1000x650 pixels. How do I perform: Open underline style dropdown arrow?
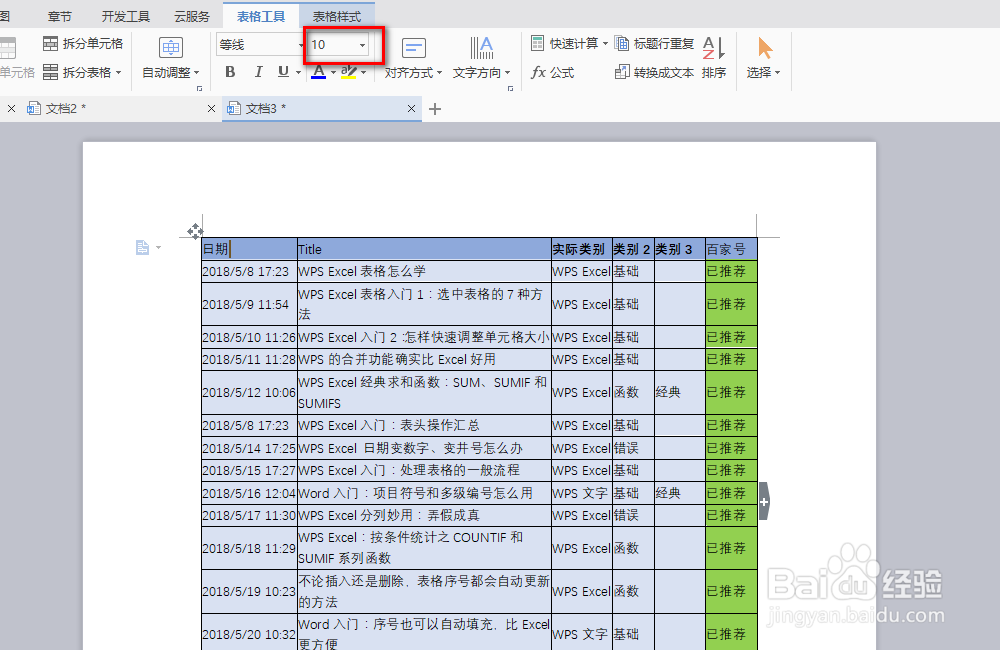click(x=298, y=73)
